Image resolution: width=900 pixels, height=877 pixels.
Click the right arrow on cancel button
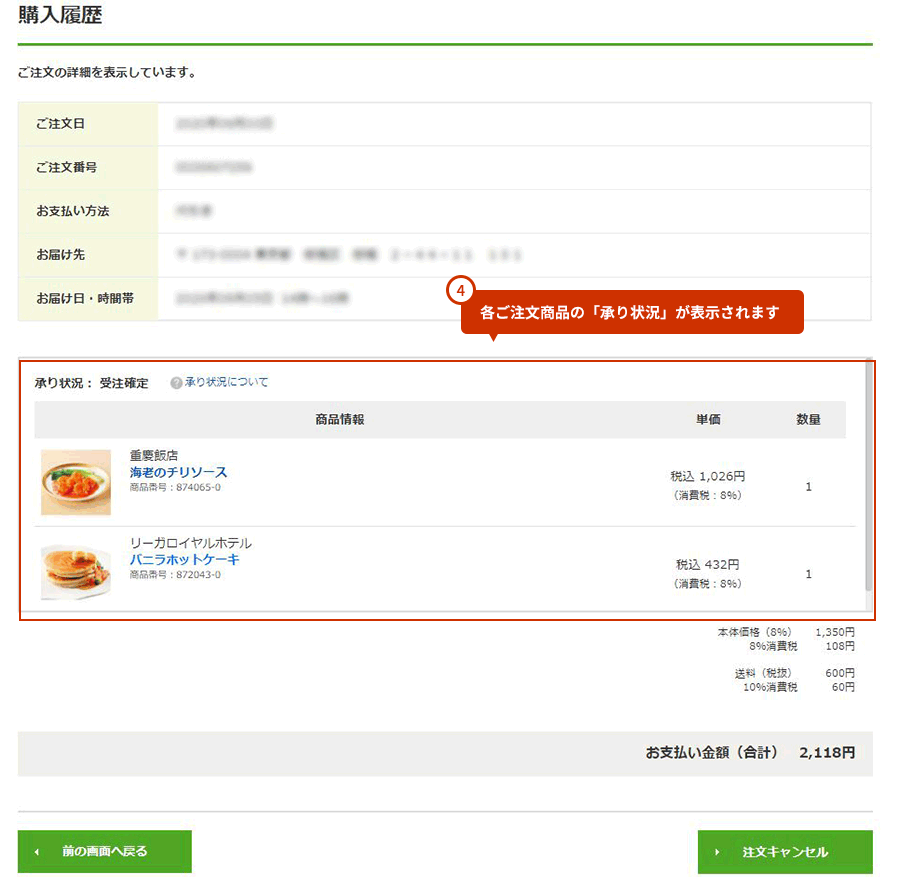(x=717, y=852)
